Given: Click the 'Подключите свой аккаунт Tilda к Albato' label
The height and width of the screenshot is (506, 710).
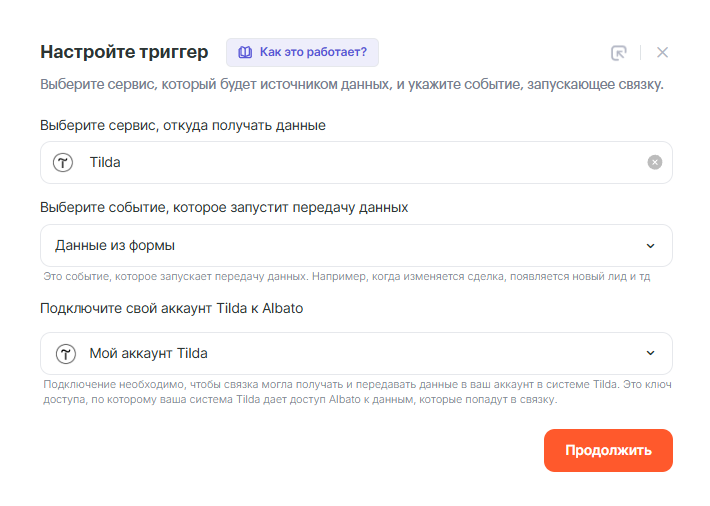Looking at the screenshot, I should pos(171,308).
